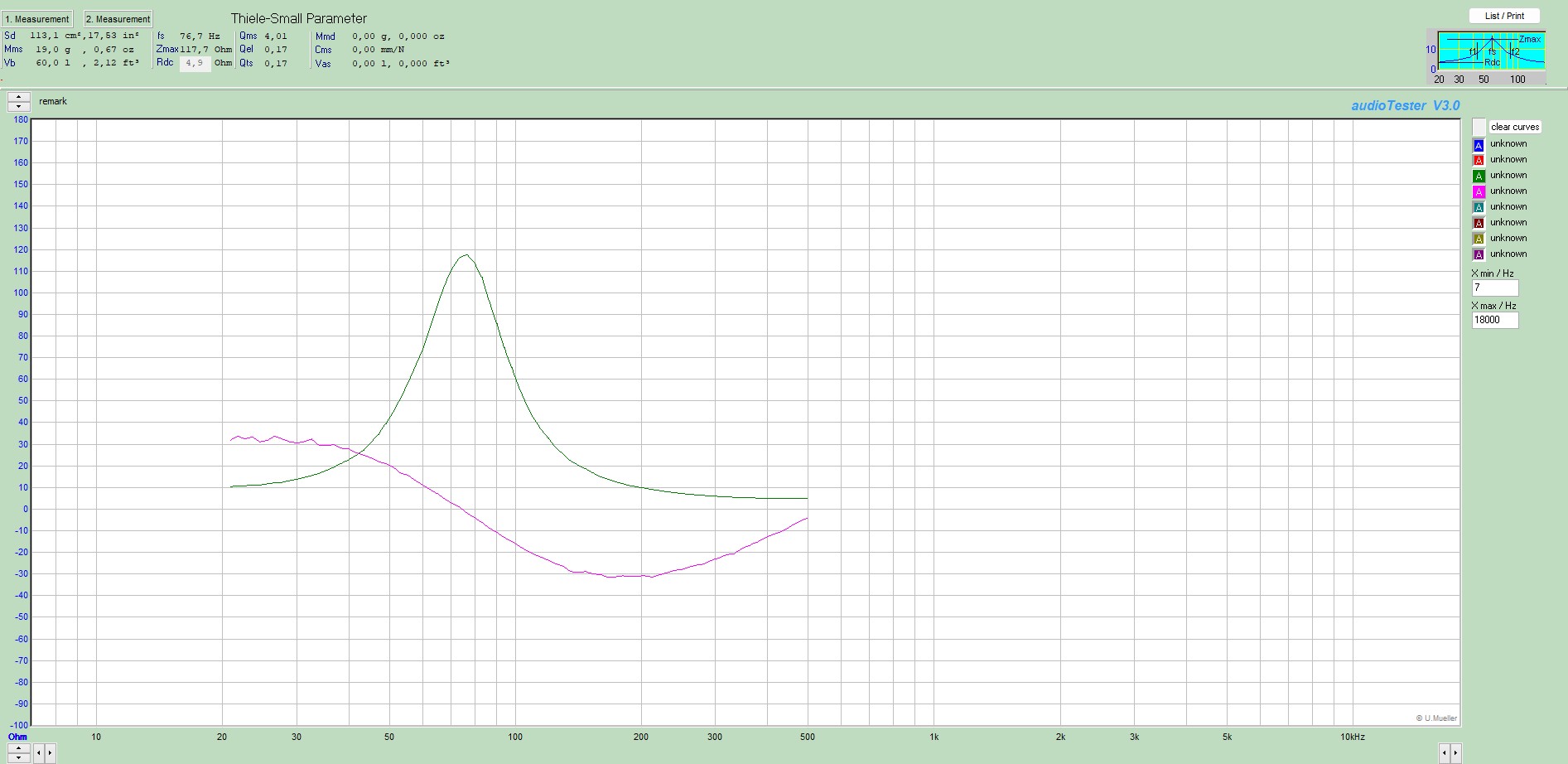
Task: Click the 'unknown' label next to dark red curve
Action: pyautogui.click(x=1508, y=223)
